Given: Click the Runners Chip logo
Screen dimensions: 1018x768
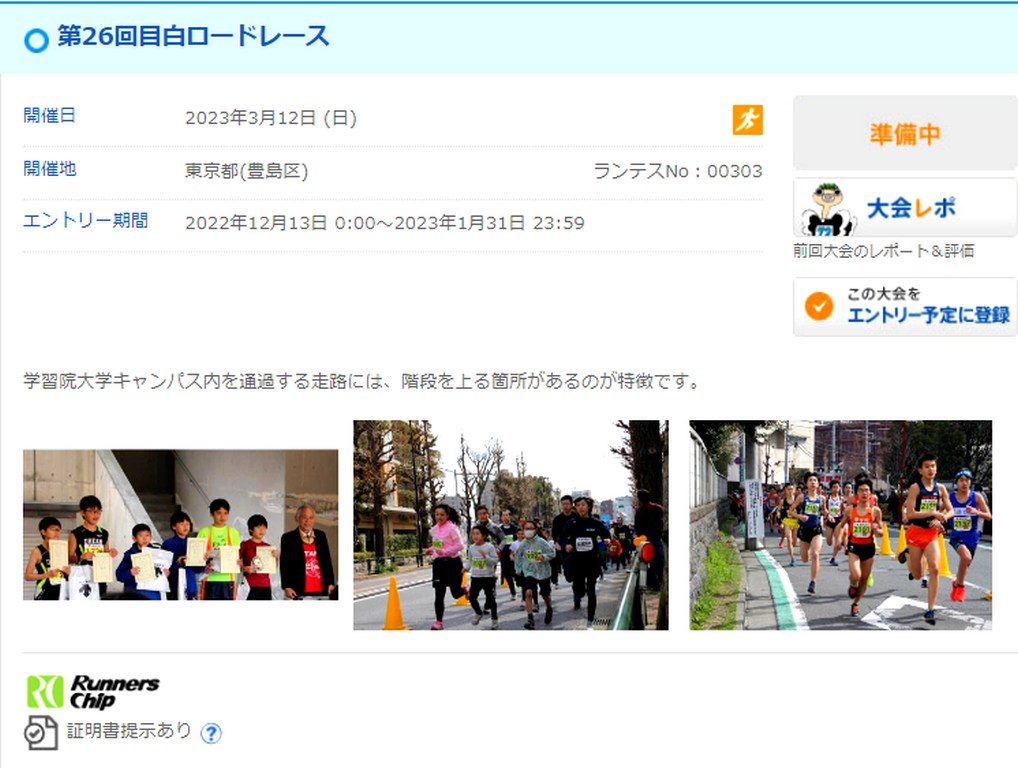Looking at the screenshot, I should pos(93,692).
